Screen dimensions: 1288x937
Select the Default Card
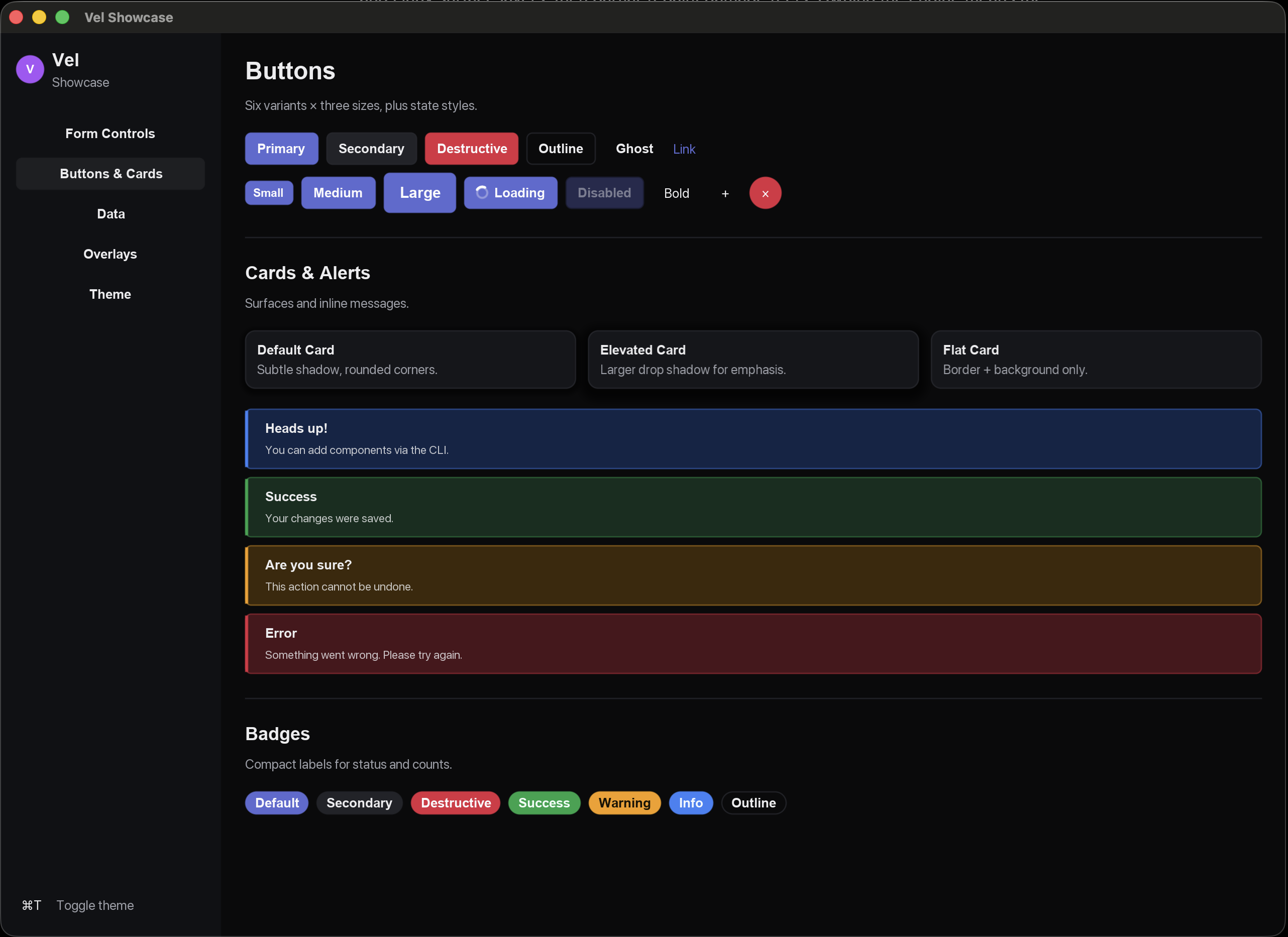tap(410, 360)
